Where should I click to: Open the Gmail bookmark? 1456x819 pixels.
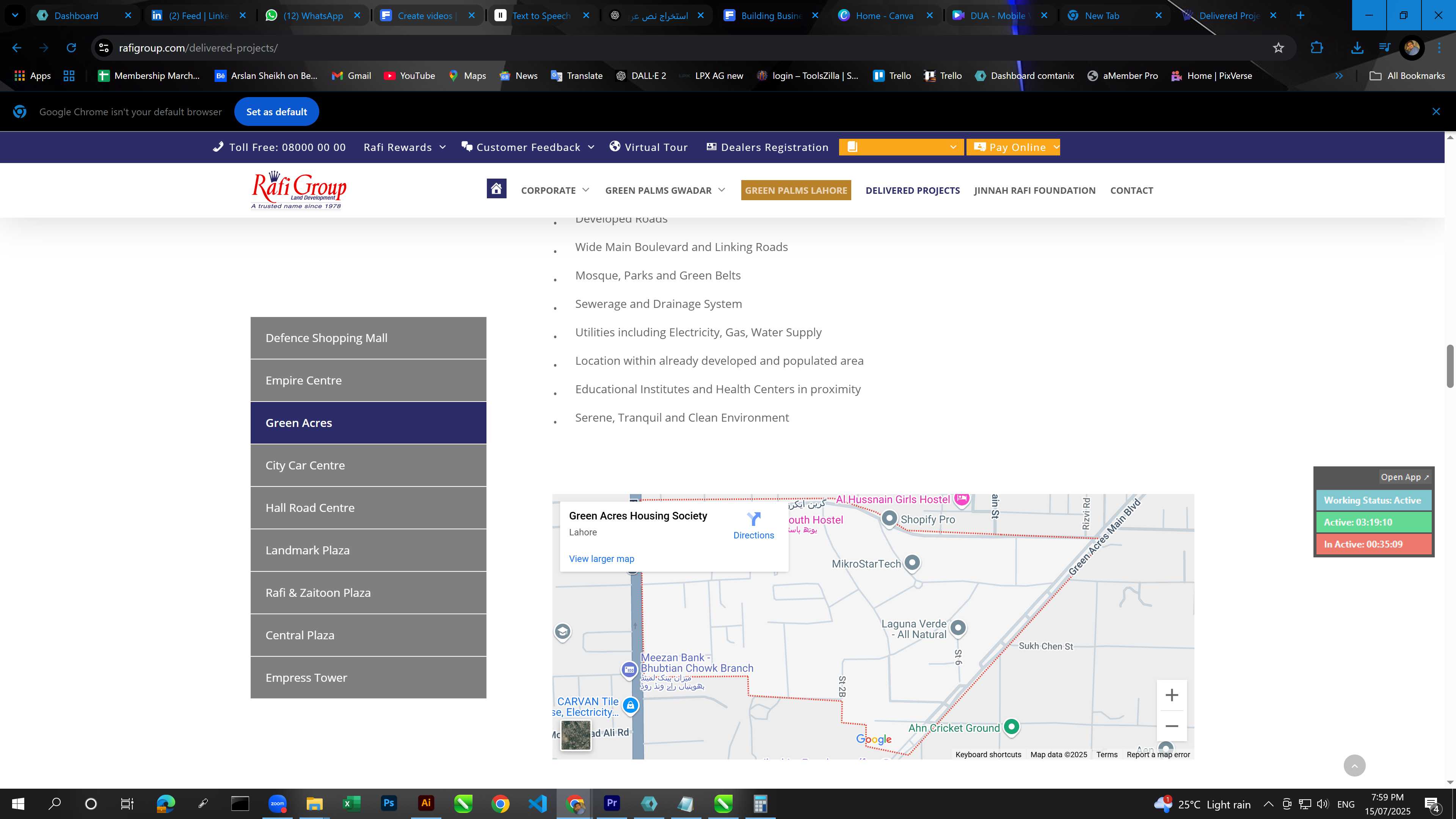click(351, 76)
